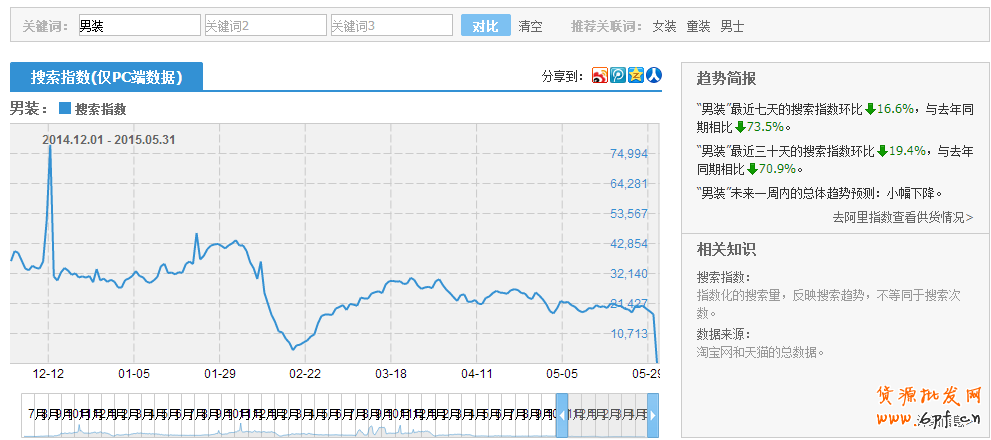Screen dimensions: 991x440
Task: Select recommended keyword 男士
Action: 732,26
